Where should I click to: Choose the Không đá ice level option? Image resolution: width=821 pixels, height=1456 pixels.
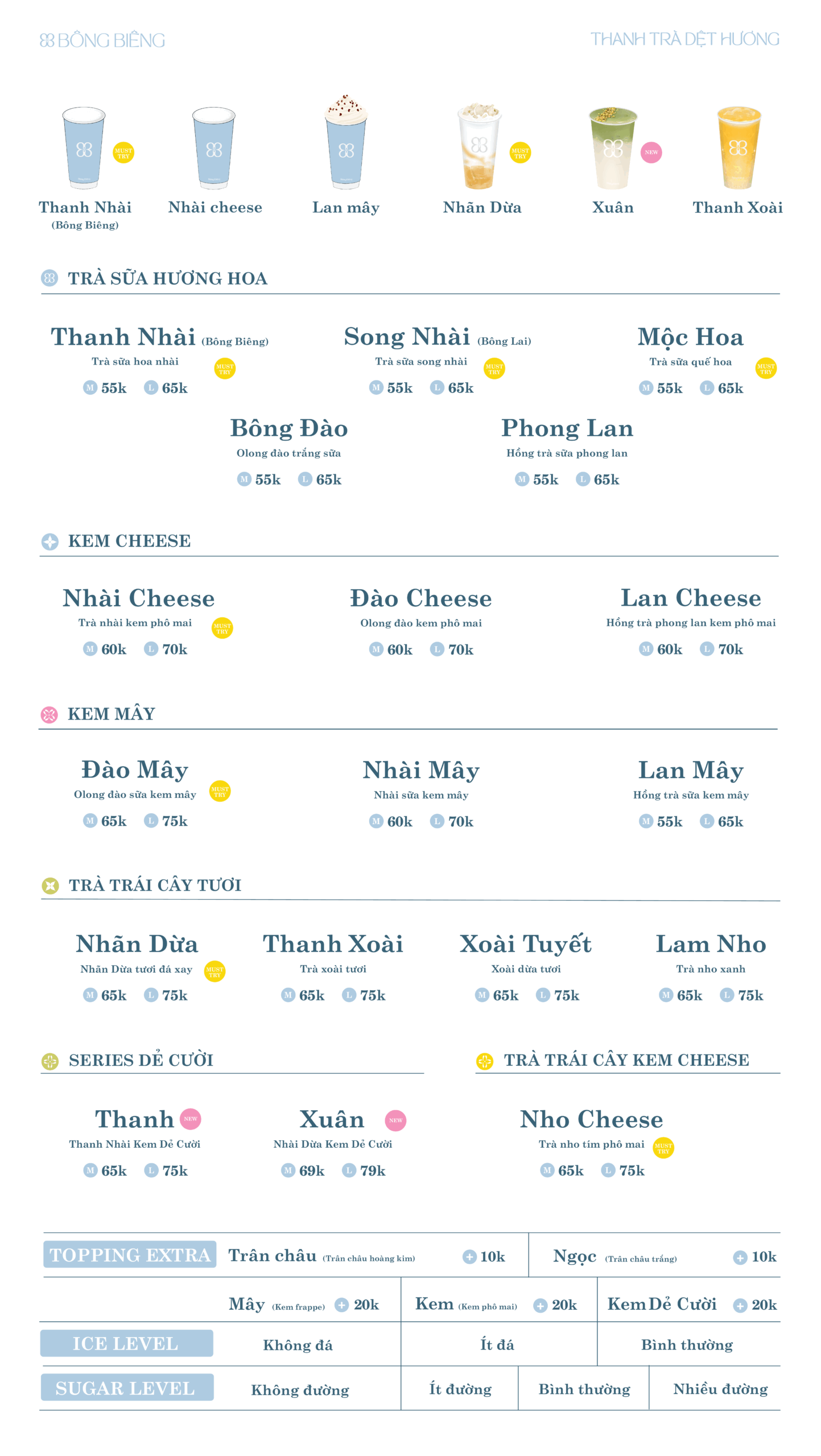pyautogui.click(x=298, y=1345)
